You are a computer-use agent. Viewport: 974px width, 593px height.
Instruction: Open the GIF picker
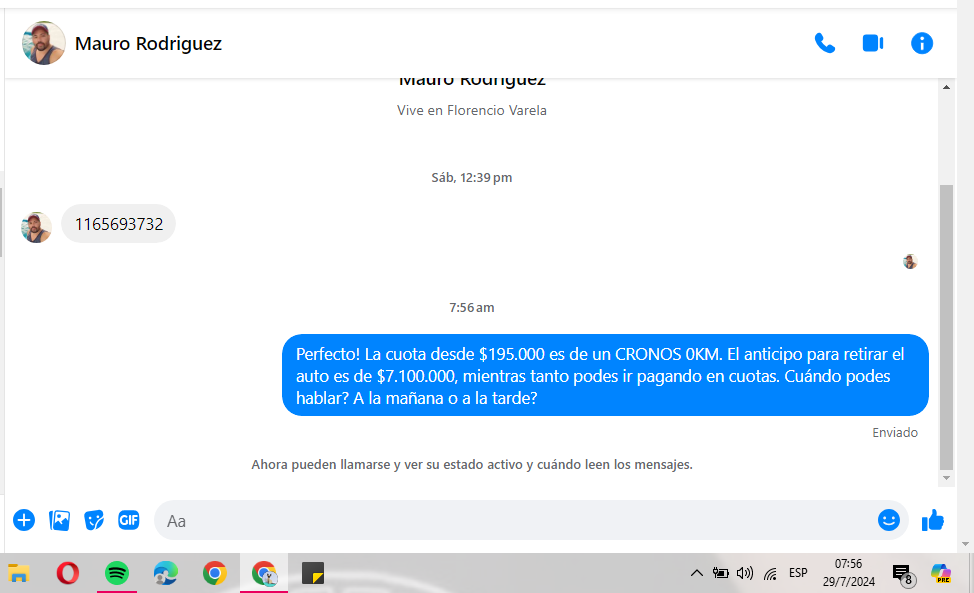click(x=129, y=520)
